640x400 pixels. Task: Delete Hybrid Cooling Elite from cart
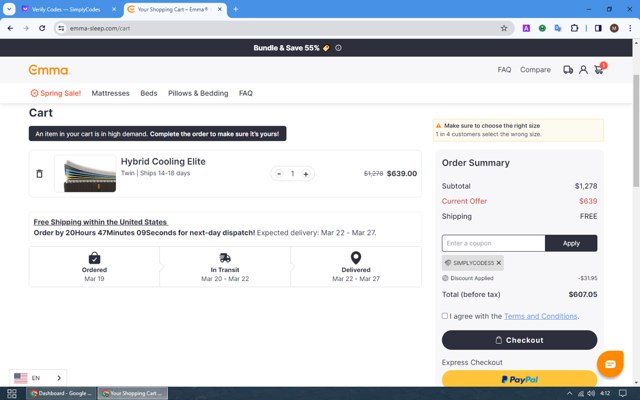point(39,173)
